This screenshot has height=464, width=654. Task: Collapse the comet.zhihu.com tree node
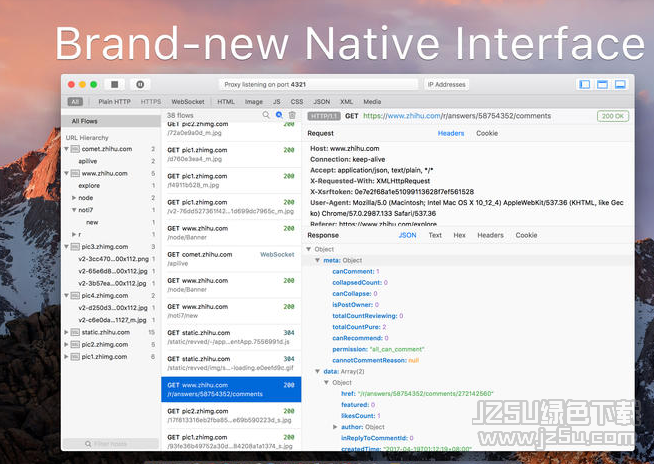(66, 149)
